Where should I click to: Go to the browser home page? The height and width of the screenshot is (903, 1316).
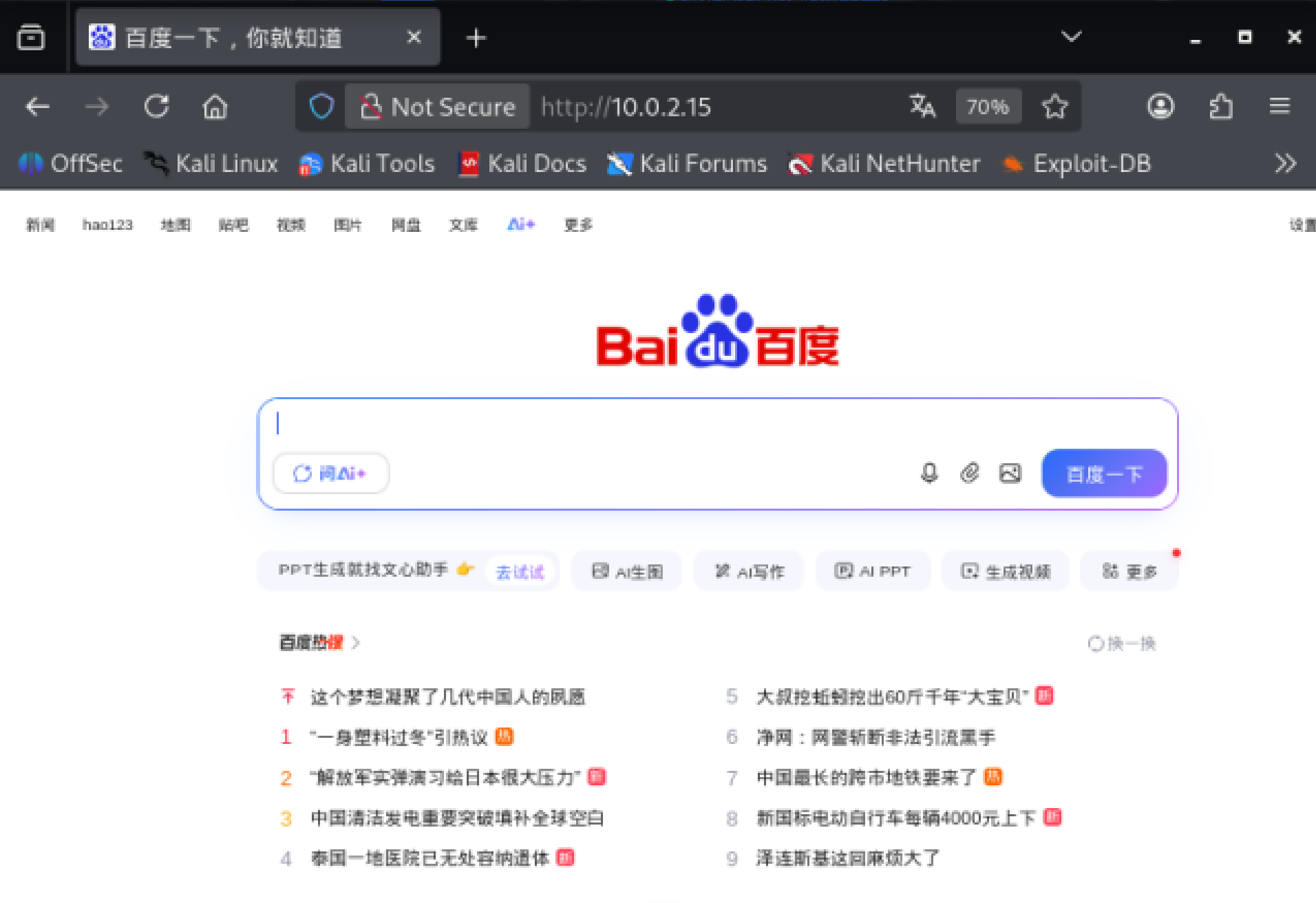click(215, 107)
